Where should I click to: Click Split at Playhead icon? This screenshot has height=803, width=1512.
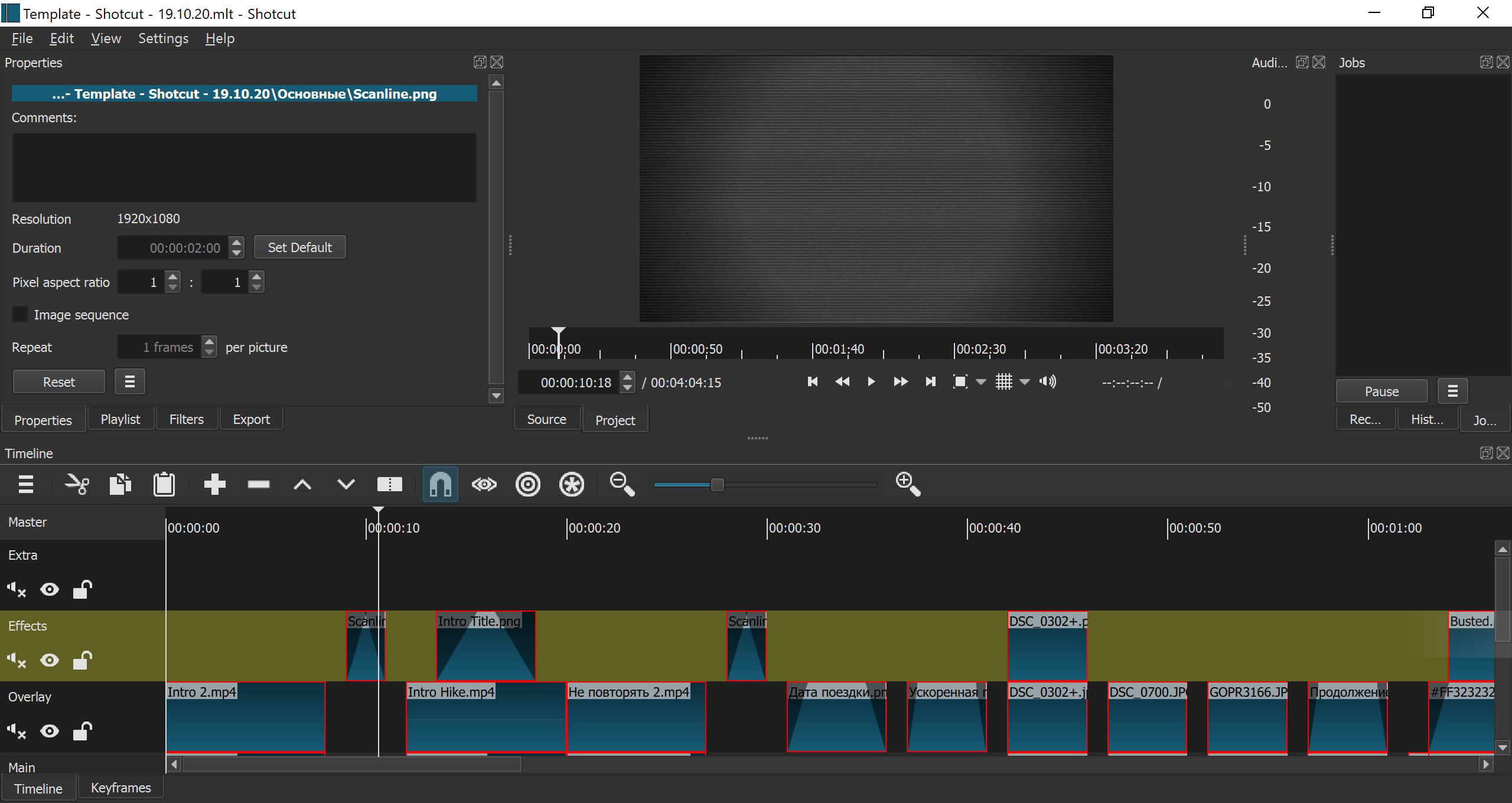[389, 485]
